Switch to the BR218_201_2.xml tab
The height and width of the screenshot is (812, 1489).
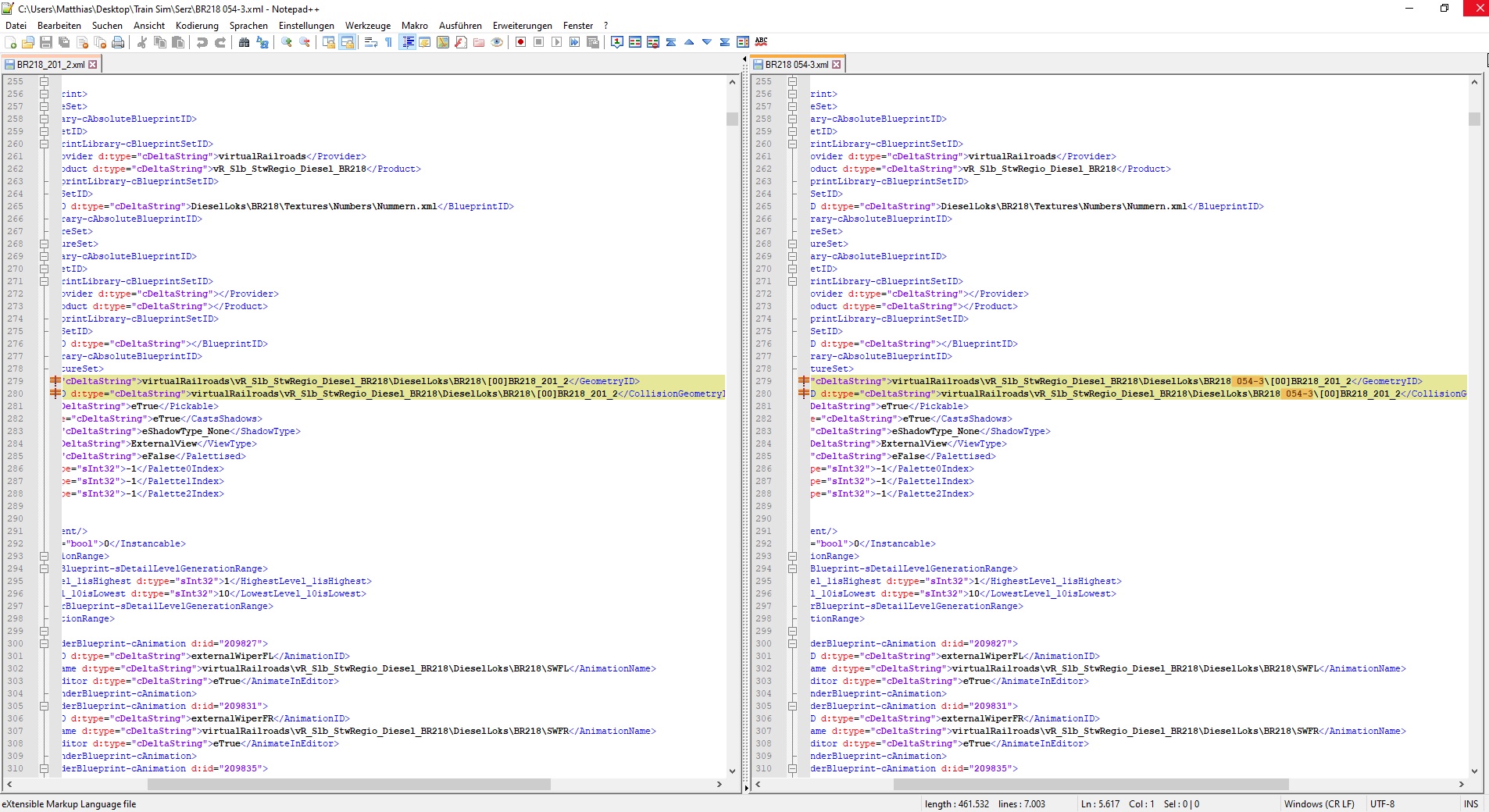point(50,65)
